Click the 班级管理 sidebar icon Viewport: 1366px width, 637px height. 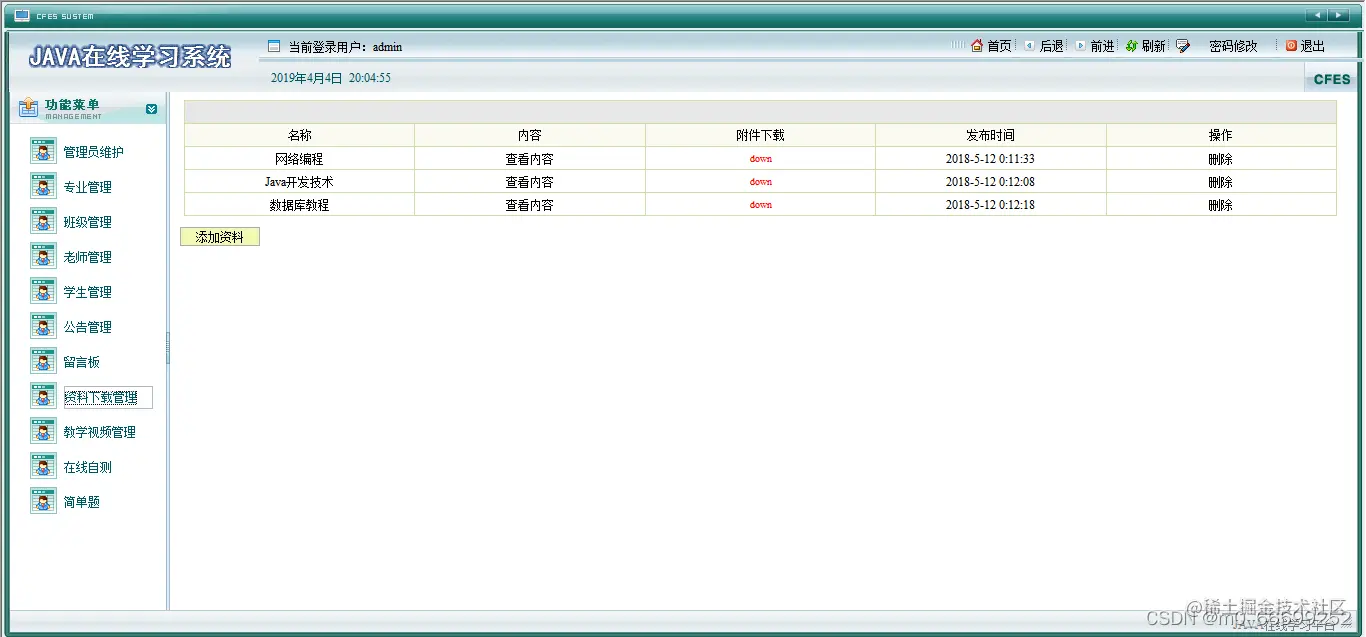43,221
